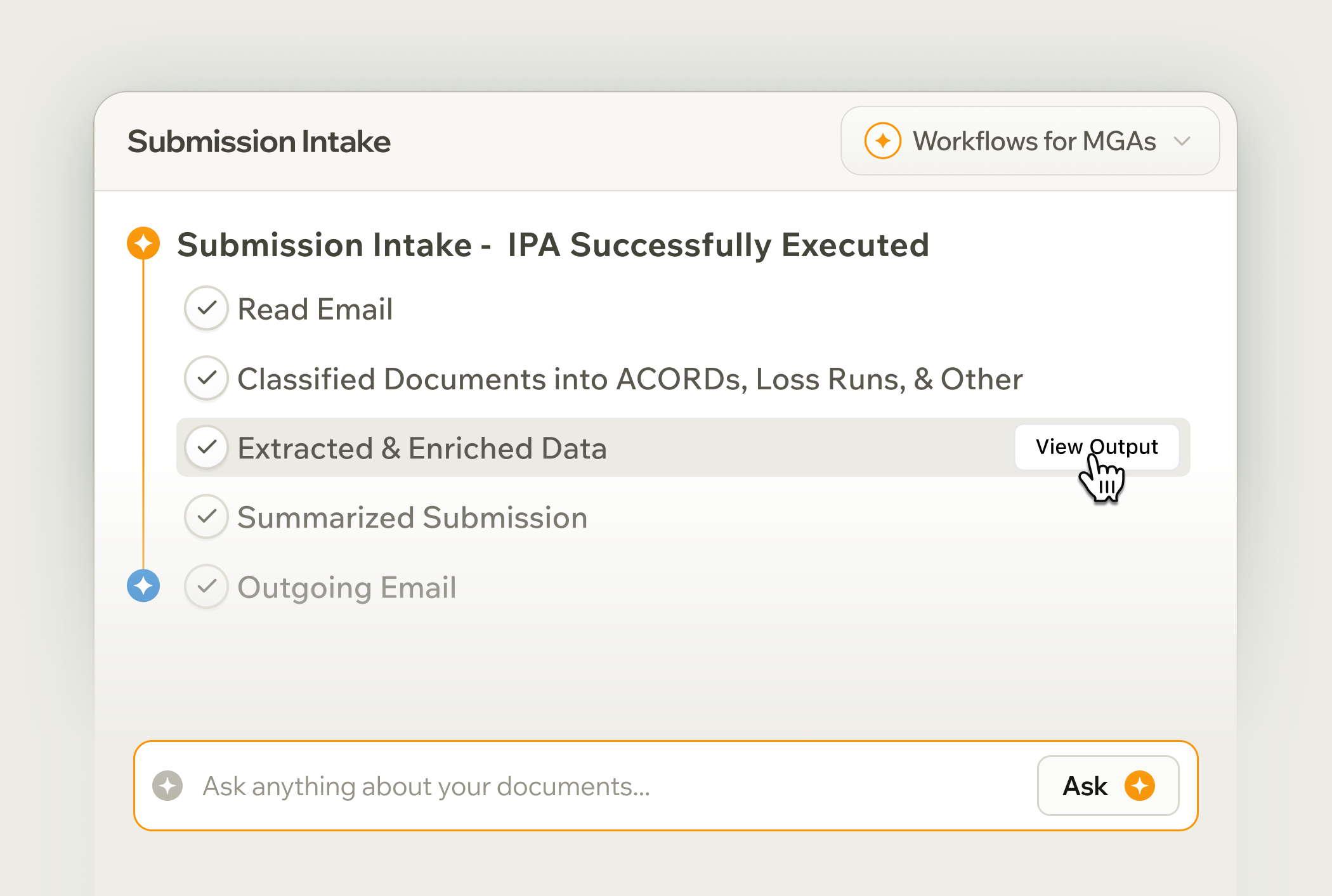
Task: Toggle the Extracted & Enriched Data checkmark
Action: tap(206, 447)
